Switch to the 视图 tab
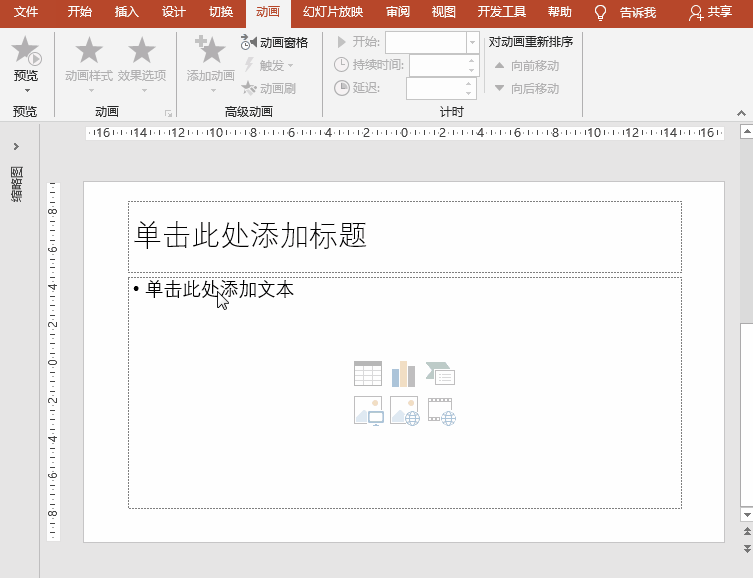 [x=443, y=12]
